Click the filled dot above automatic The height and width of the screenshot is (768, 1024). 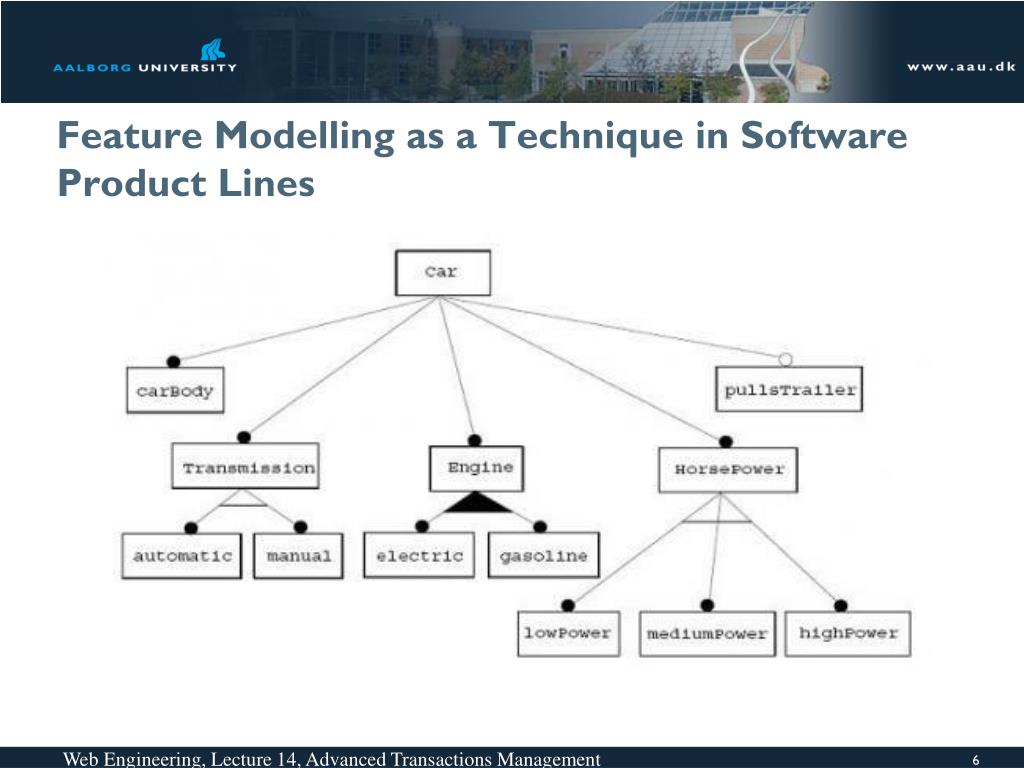[x=191, y=528]
